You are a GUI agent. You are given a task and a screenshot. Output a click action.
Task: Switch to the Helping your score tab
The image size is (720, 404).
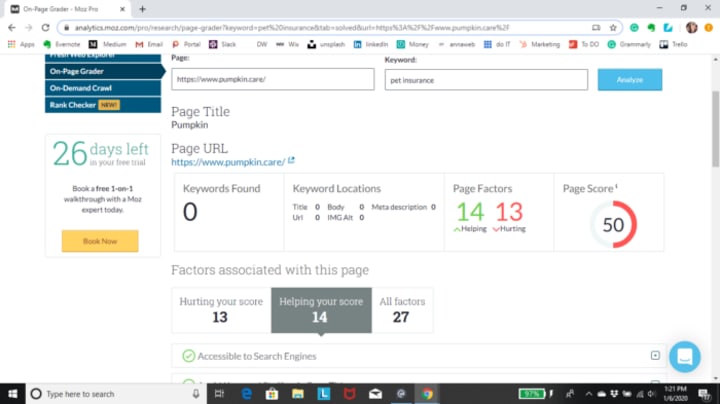[321, 310]
